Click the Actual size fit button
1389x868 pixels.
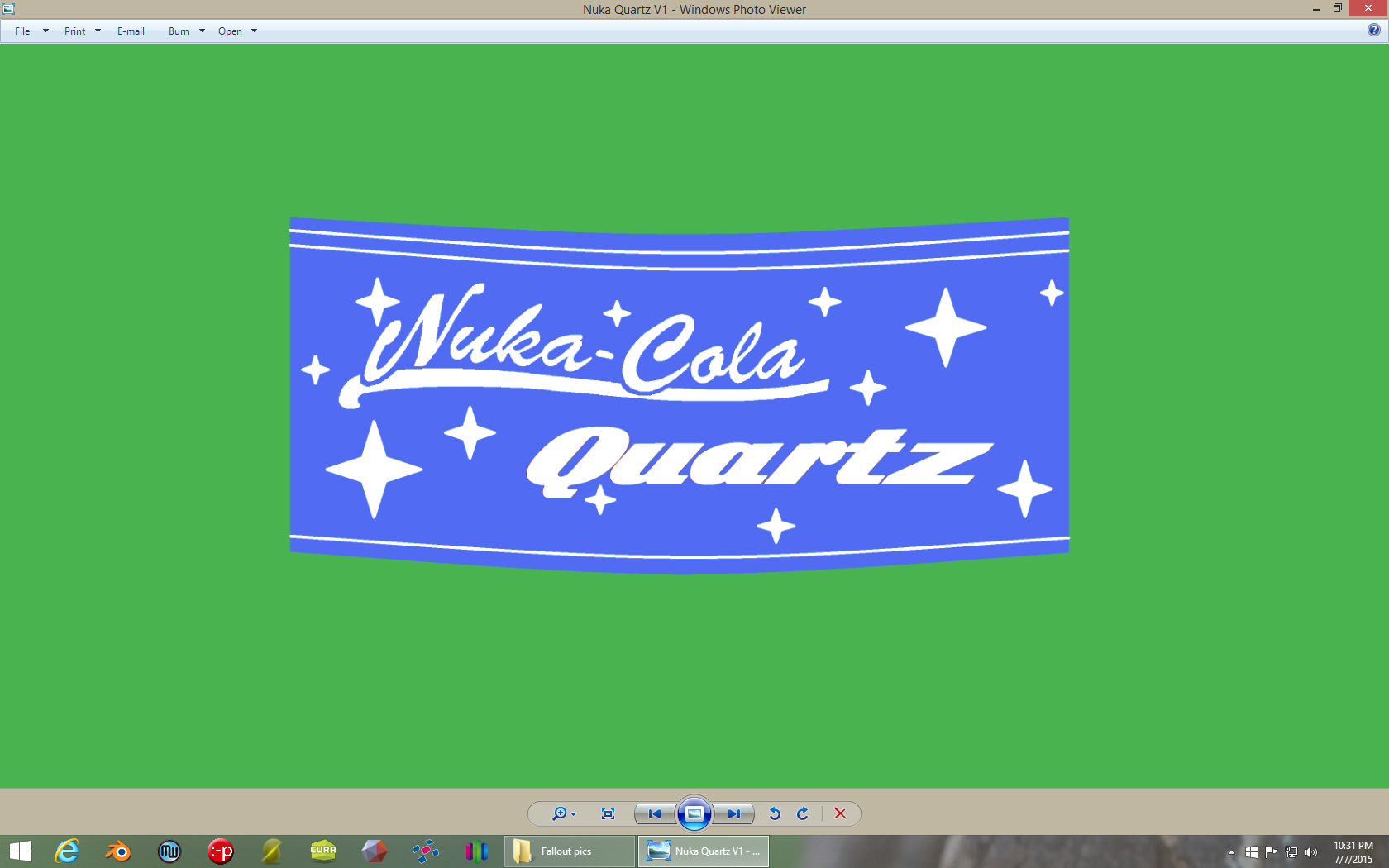click(608, 813)
